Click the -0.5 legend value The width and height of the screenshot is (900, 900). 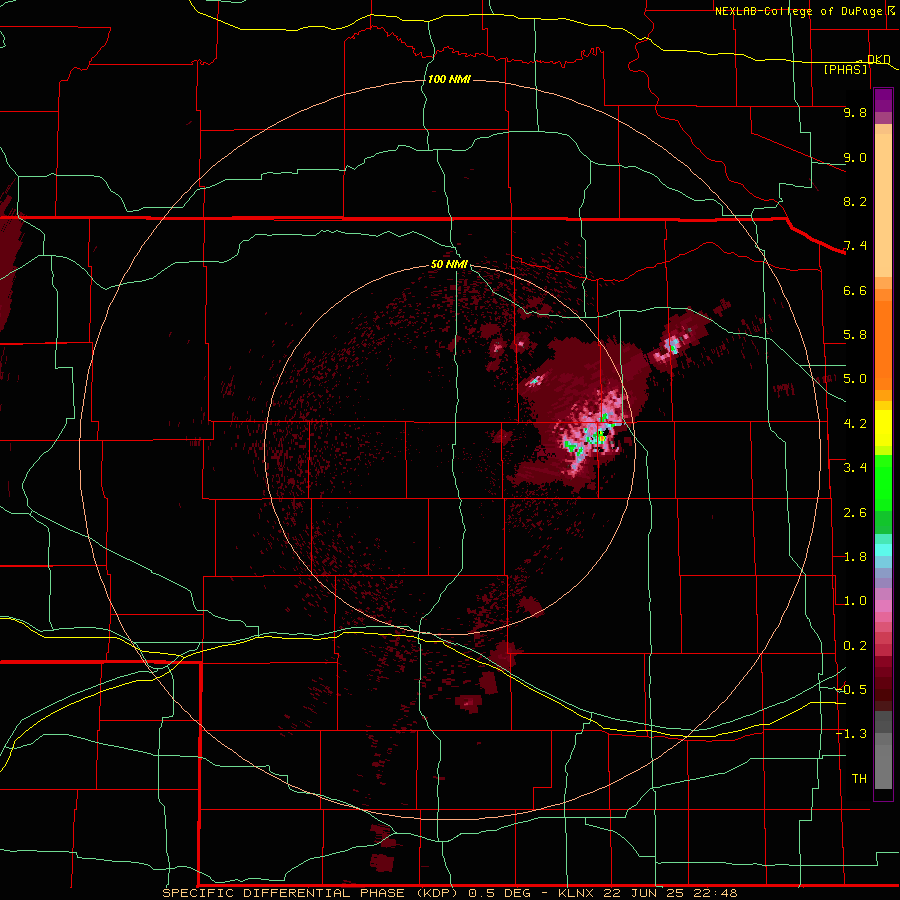[x=851, y=690]
